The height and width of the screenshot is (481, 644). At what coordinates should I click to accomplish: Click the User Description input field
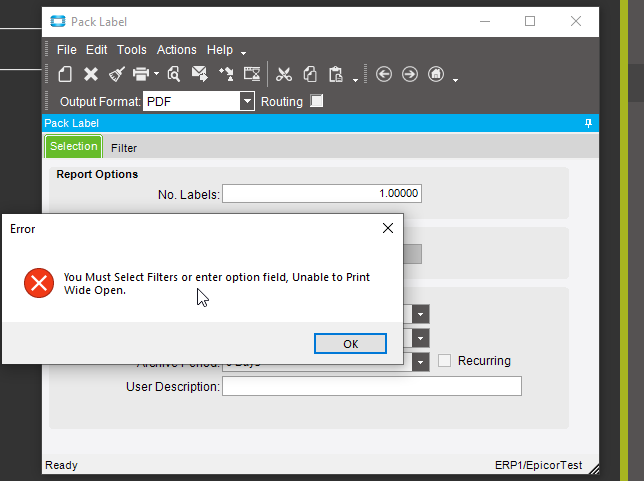tap(372, 386)
